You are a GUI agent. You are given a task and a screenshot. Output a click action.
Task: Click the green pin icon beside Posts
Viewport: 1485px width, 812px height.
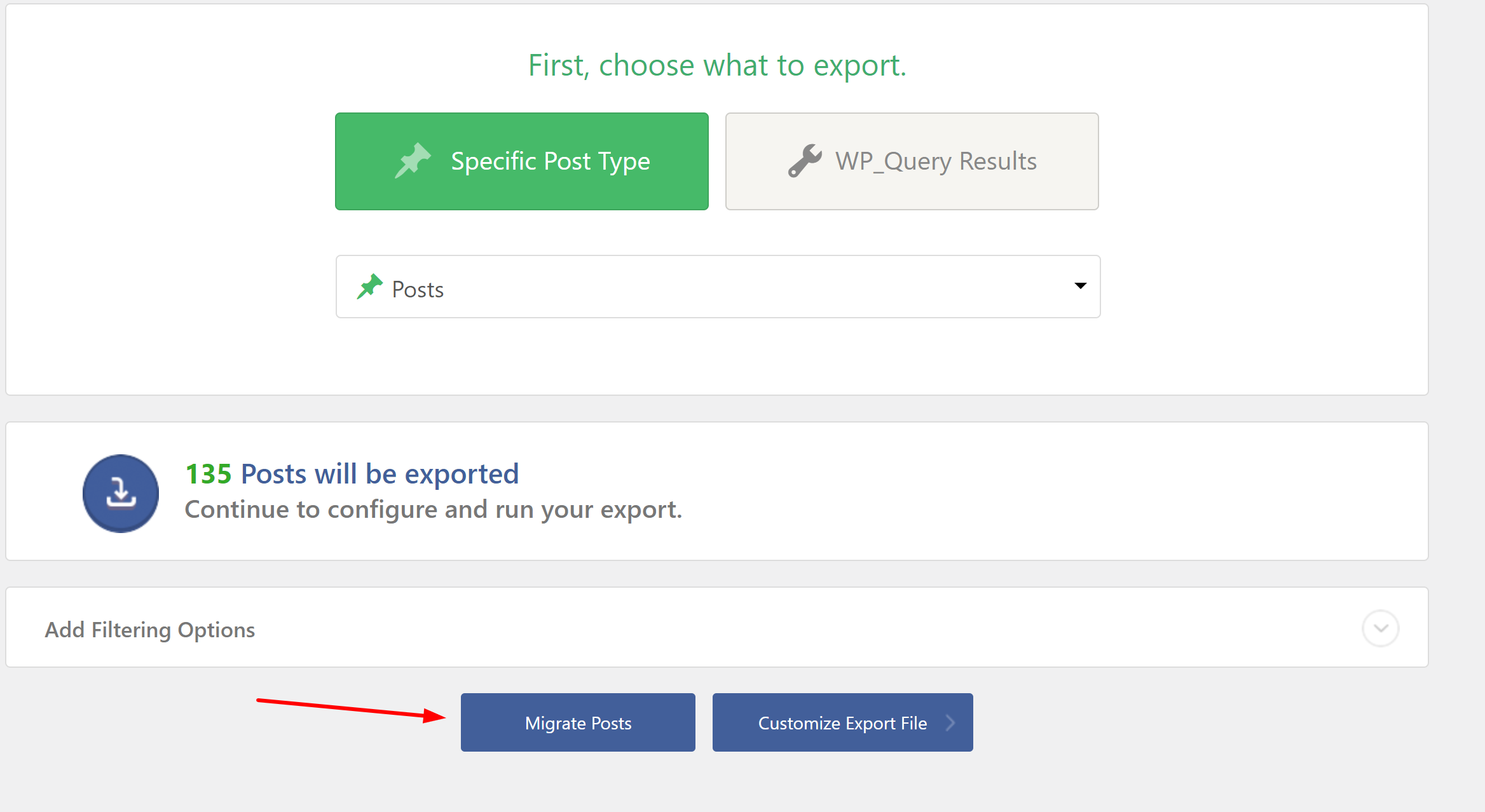(369, 287)
